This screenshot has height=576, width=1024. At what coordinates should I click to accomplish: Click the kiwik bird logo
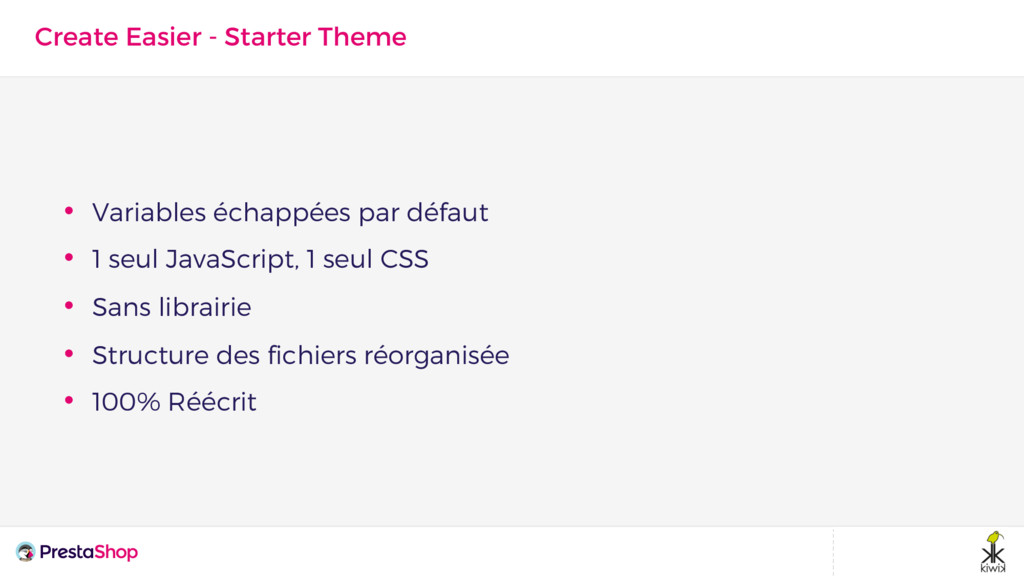pos(993,546)
